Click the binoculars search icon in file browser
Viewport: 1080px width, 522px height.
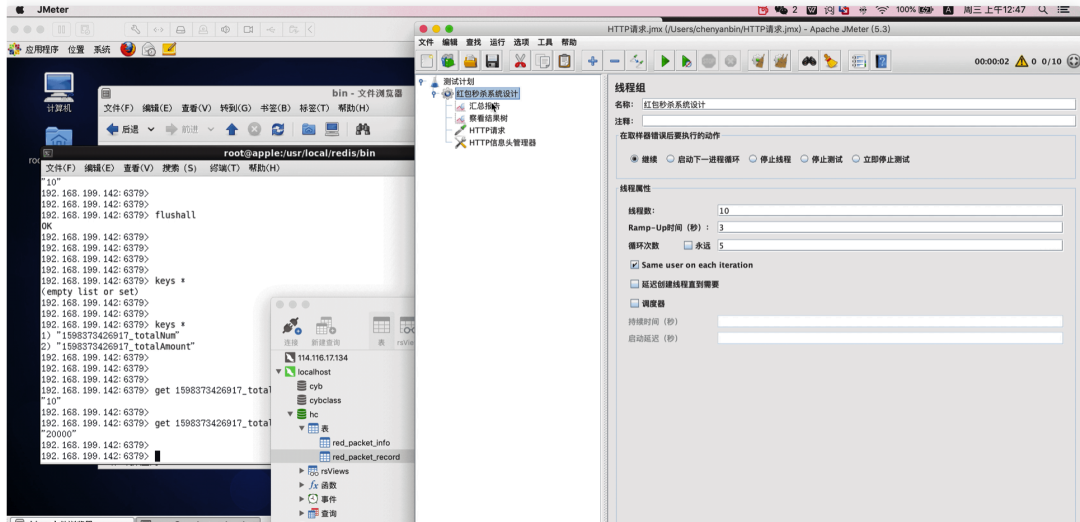[x=363, y=129]
